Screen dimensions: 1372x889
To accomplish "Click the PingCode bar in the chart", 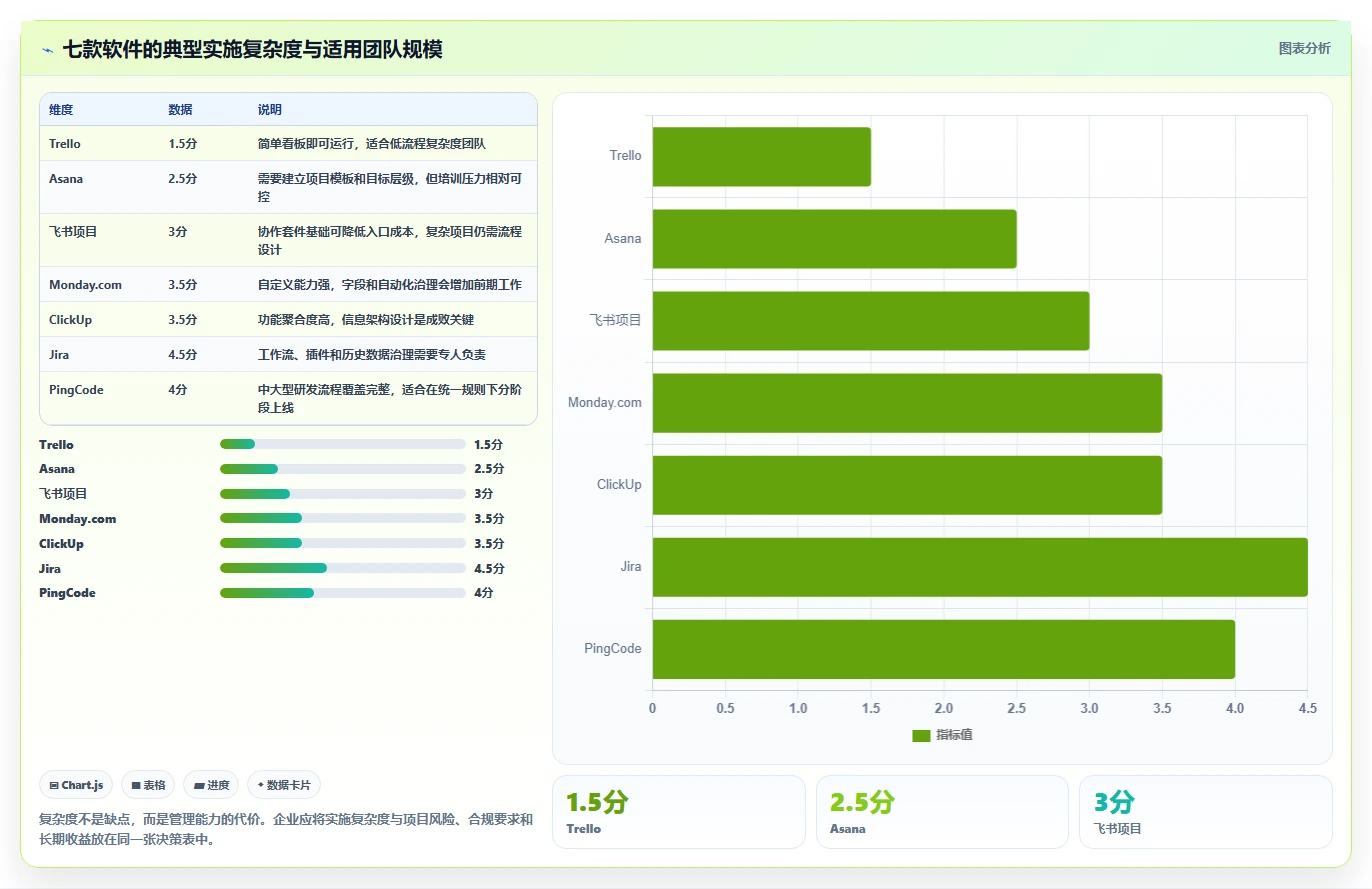I will [944, 649].
